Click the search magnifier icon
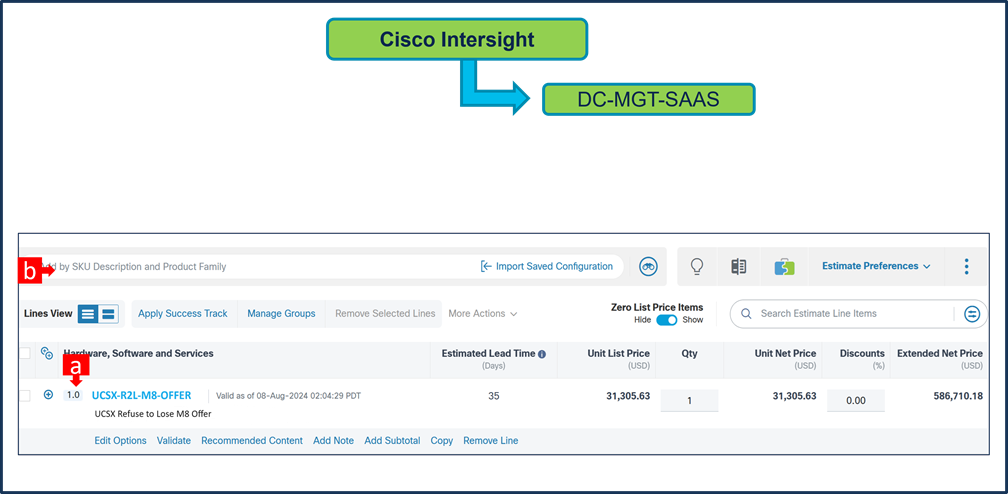The width and height of the screenshot is (1008, 494). click(746, 314)
